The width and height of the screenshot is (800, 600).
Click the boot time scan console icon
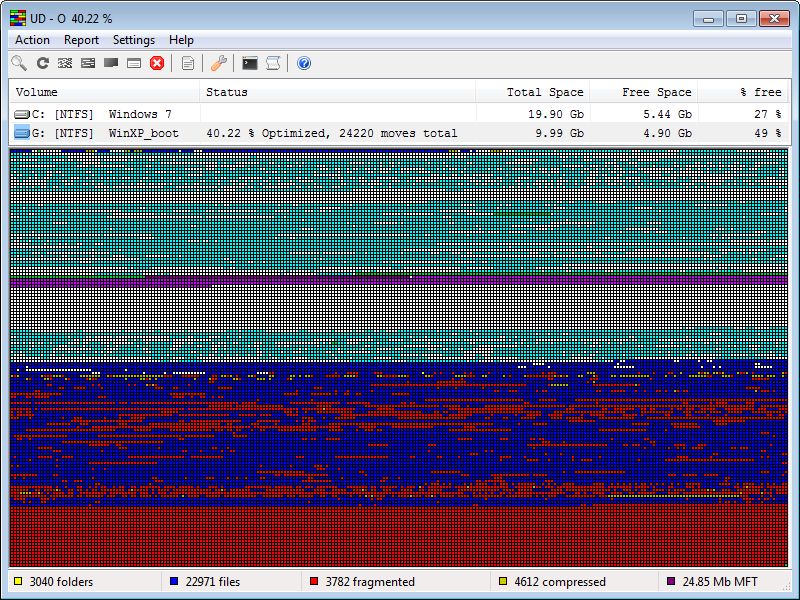tap(250, 63)
